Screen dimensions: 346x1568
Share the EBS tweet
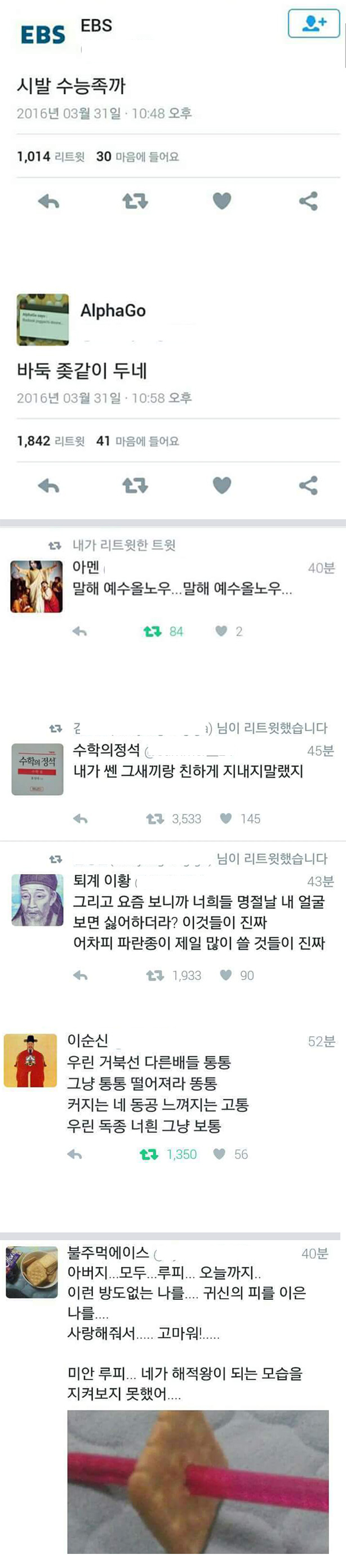coord(308,201)
